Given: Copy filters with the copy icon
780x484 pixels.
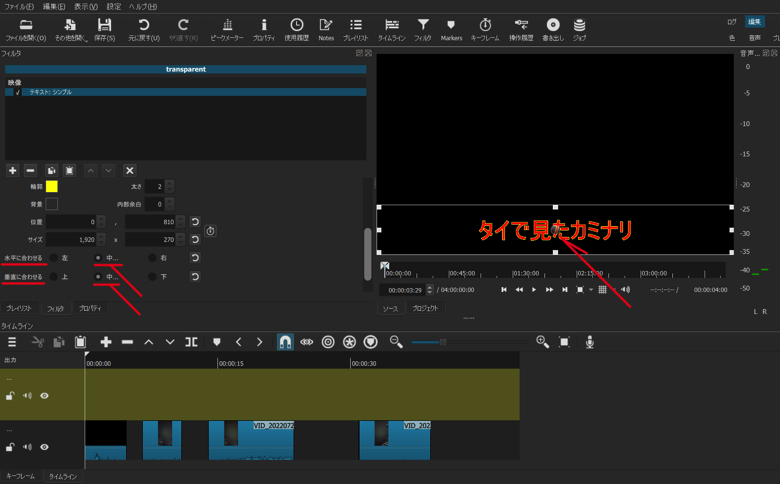Looking at the screenshot, I should pyautogui.click(x=51, y=171).
